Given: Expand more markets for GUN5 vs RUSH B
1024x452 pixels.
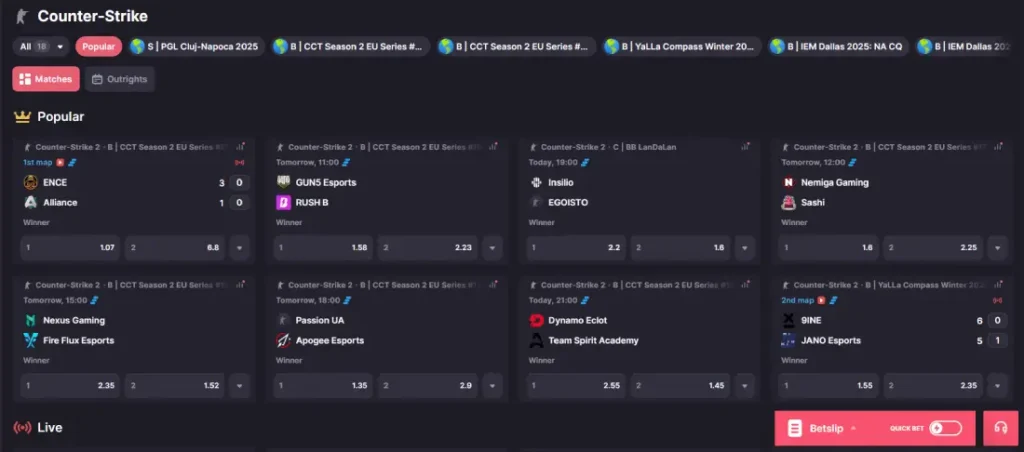Looking at the screenshot, I should (x=492, y=248).
